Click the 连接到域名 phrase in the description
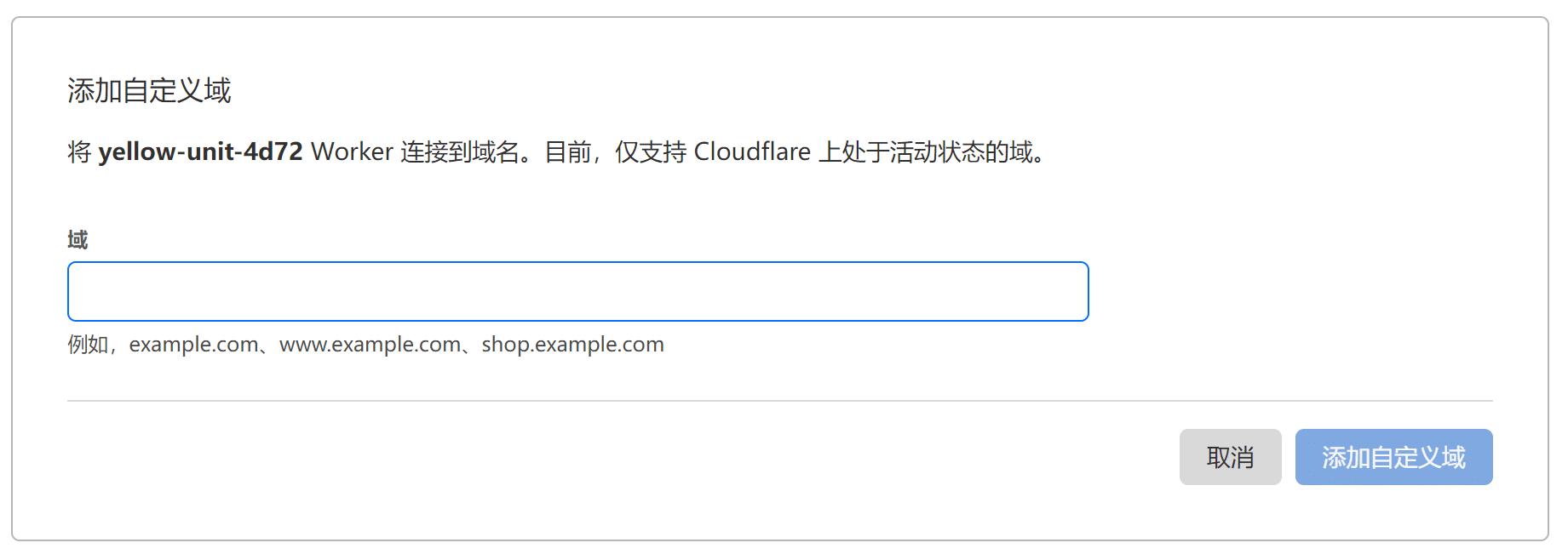Screen dimensions: 1568x554 point(460,151)
